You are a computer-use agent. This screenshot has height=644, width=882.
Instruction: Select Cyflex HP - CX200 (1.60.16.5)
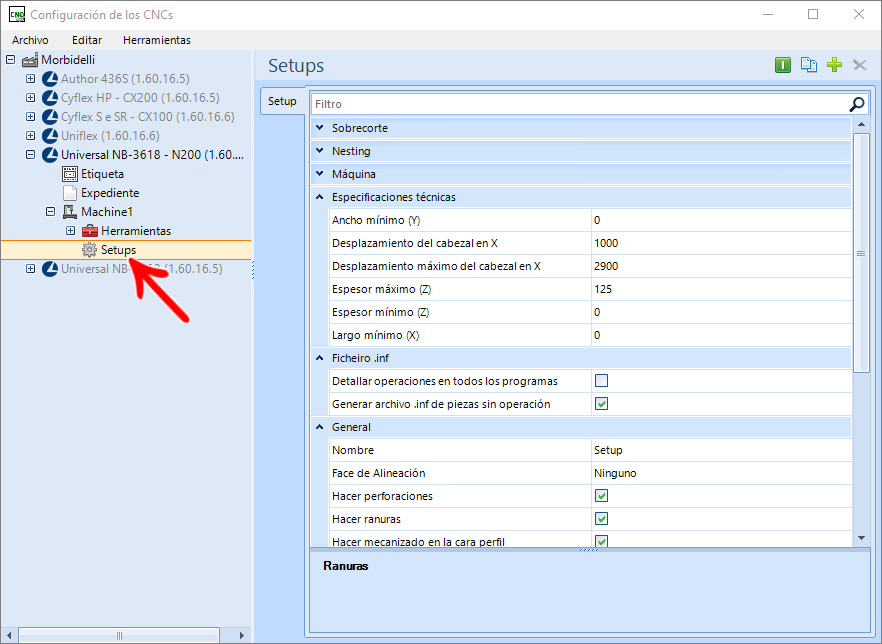(140, 98)
